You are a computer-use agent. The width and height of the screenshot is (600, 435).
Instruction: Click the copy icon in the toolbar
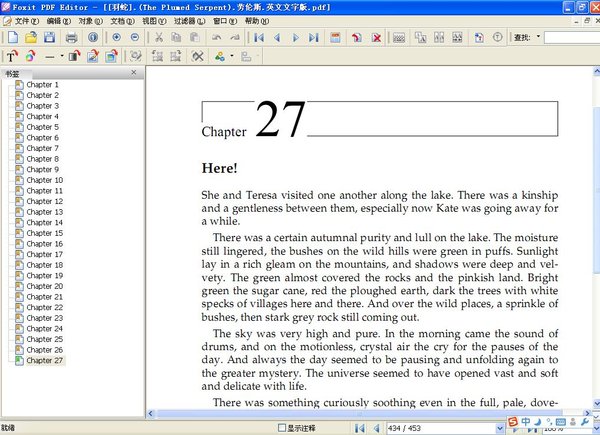176,37
